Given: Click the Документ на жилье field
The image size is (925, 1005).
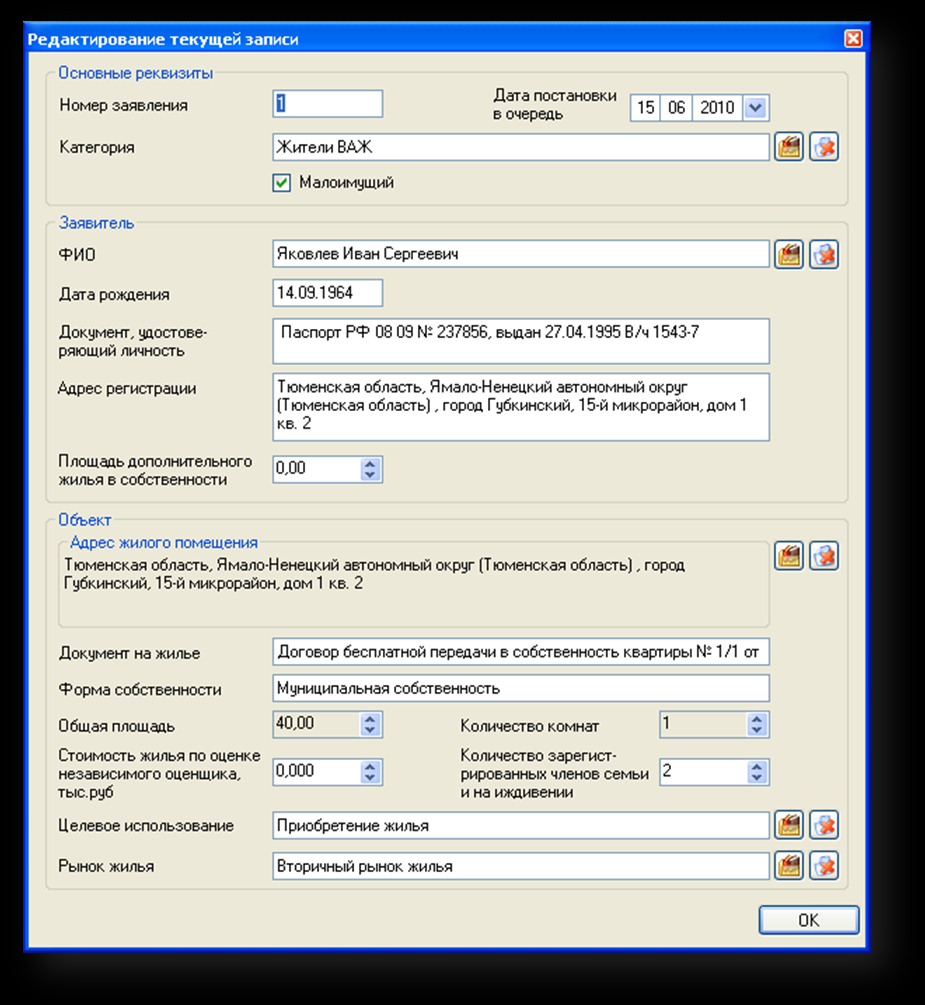Looking at the screenshot, I should point(521,652).
